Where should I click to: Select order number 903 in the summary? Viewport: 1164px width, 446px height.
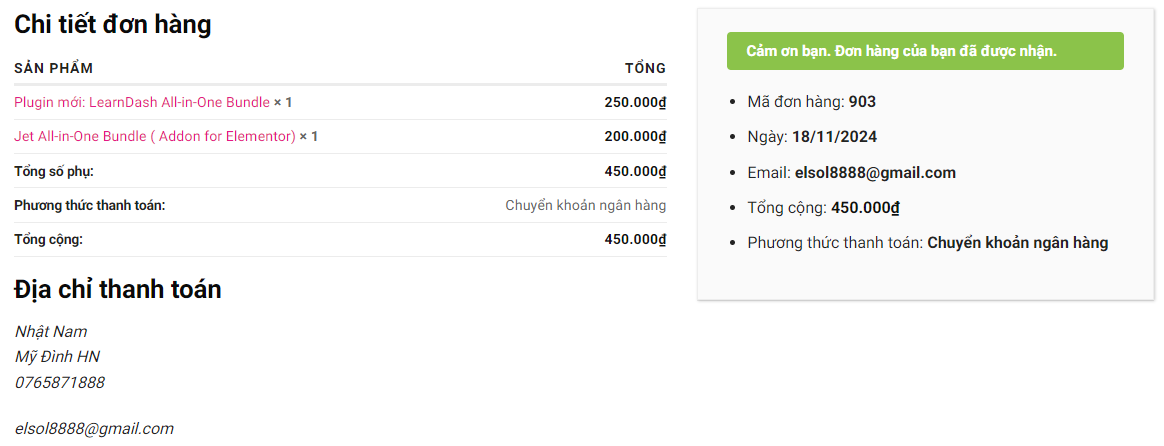[x=862, y=102]
